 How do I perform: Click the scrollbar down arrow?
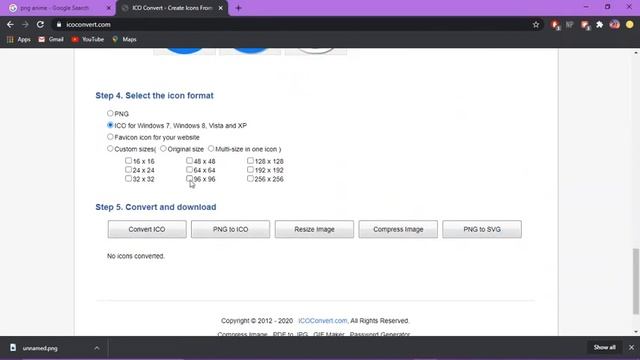pyautogui.click(x=636, y=331)
